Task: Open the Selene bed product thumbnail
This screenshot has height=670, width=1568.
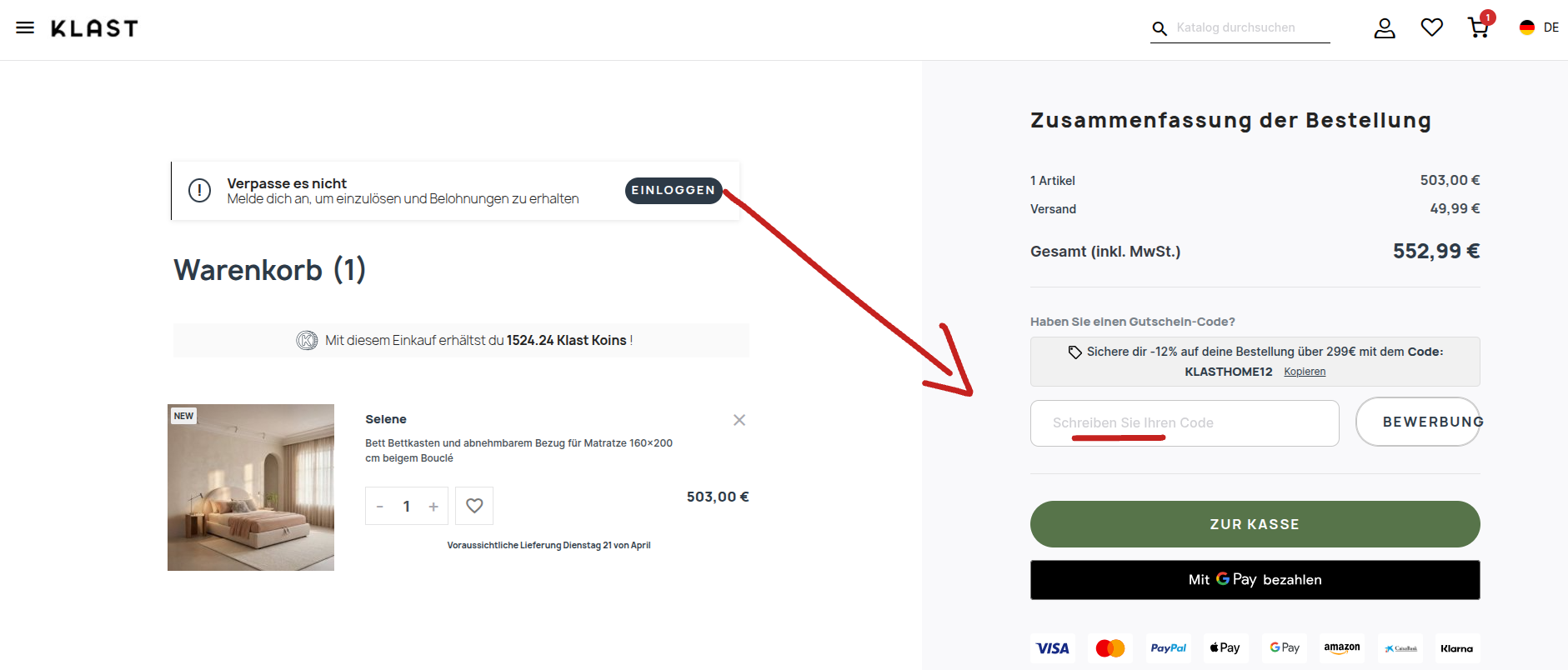Action: click(251, 487)
